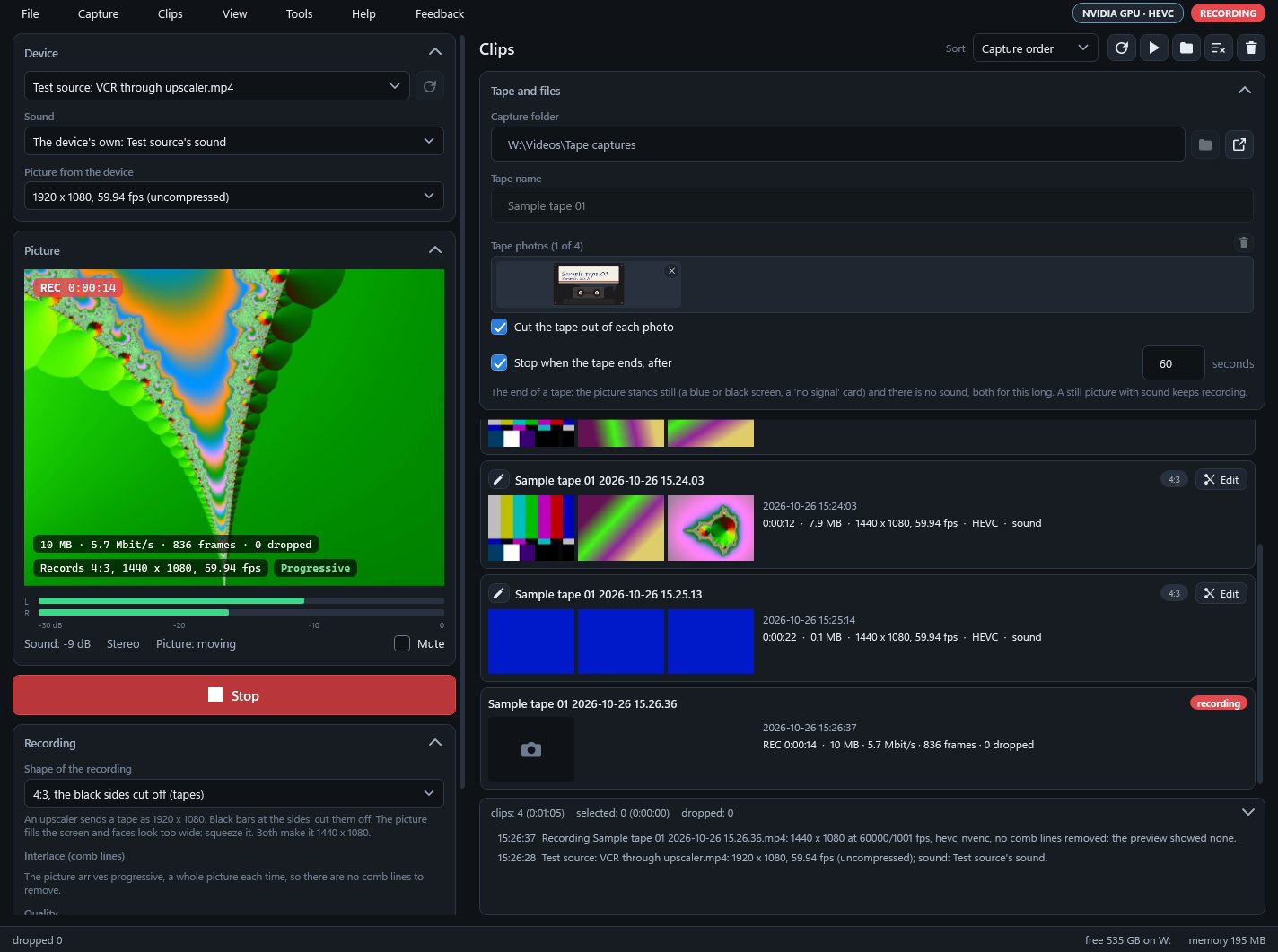
Task: Click the 4:3 badge on the 15.25.13 clip
Action: [x=1174, y=593]
